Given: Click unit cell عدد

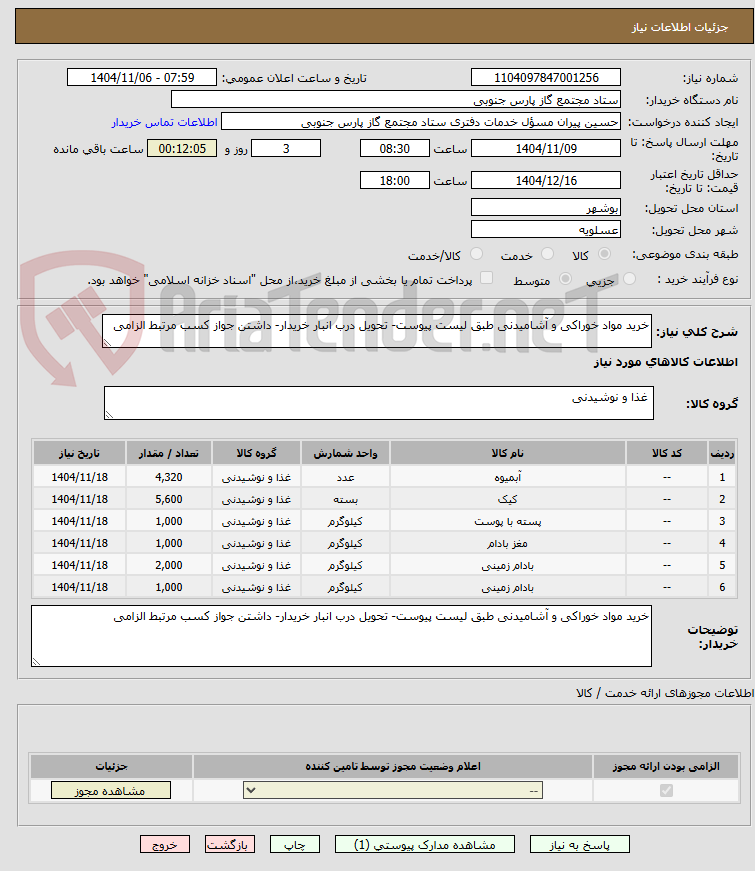Looking at the screenshot, I should (x=345, y=477).
